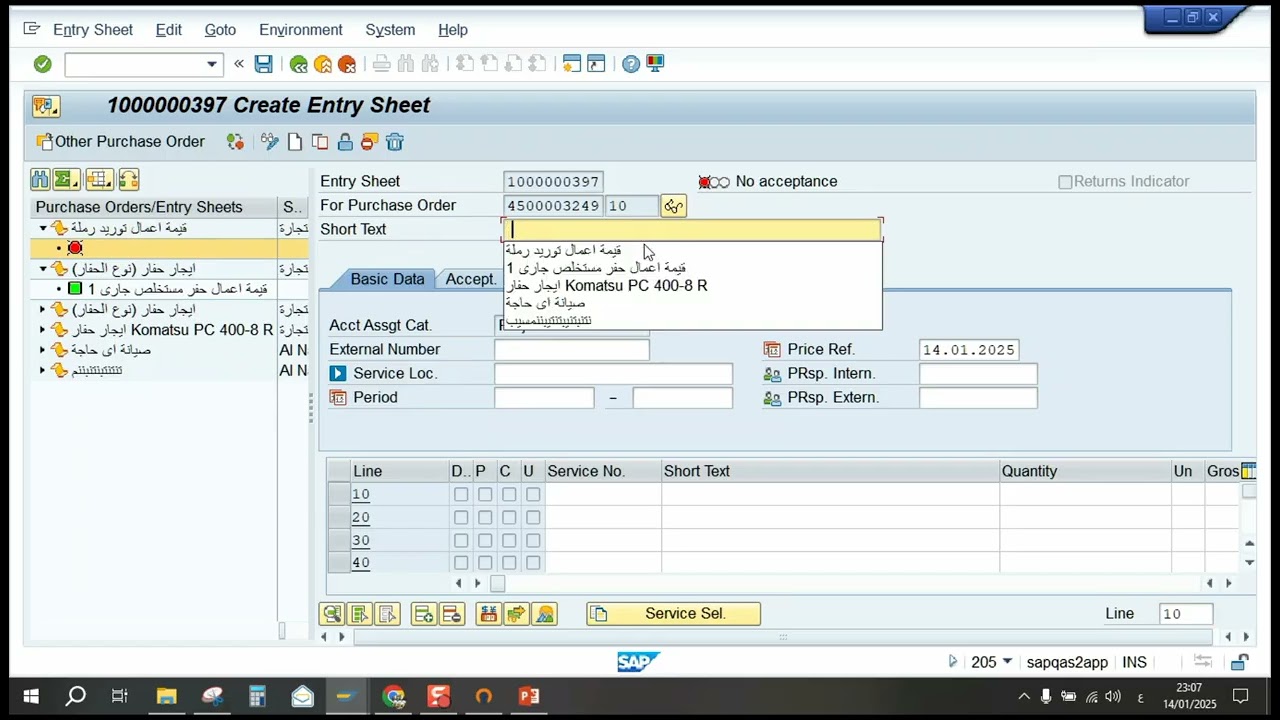Expand the Komatsu PC 400-8 R tree node
1280x720 pixels.
(42, 330)
